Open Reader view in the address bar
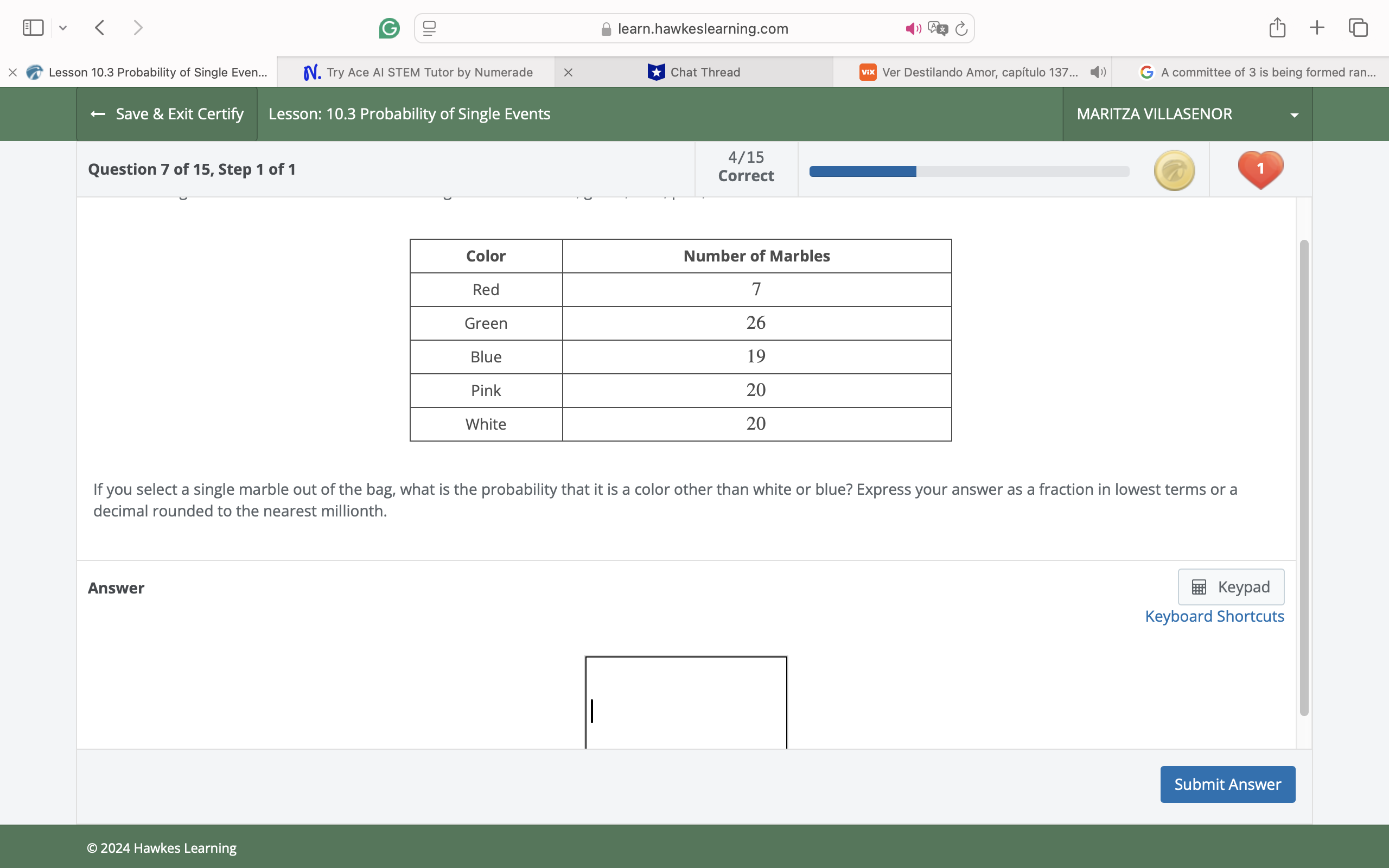Image resolution: width=1389 pixels, height=868 pixels. click(428, 28)
